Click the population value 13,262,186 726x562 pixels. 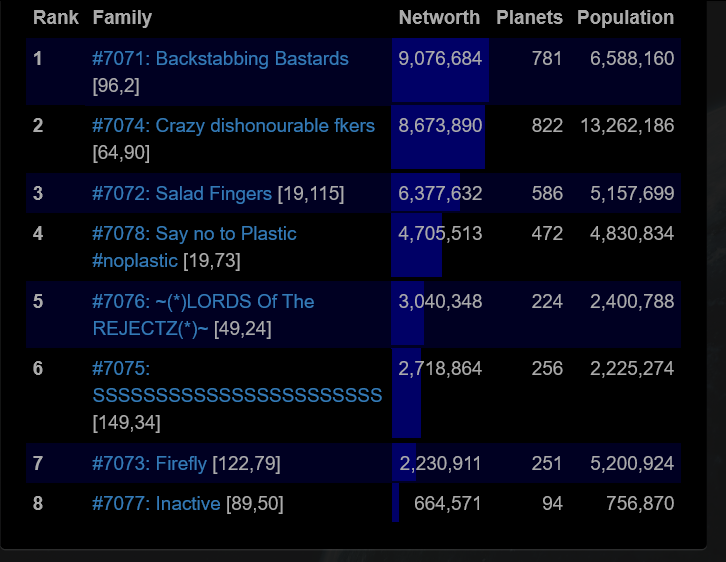click(x=626, y=126)
